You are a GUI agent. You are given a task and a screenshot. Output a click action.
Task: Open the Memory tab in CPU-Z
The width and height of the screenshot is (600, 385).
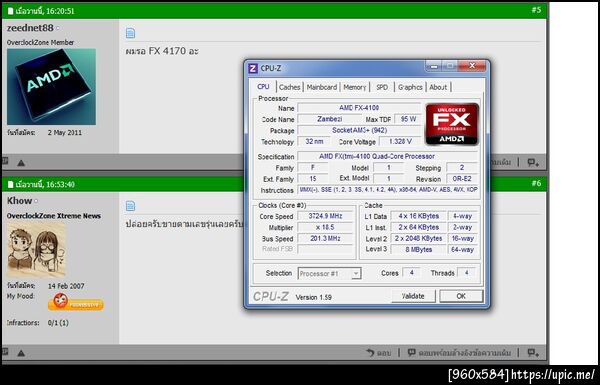pyautogui.click(x=355, y=87)
